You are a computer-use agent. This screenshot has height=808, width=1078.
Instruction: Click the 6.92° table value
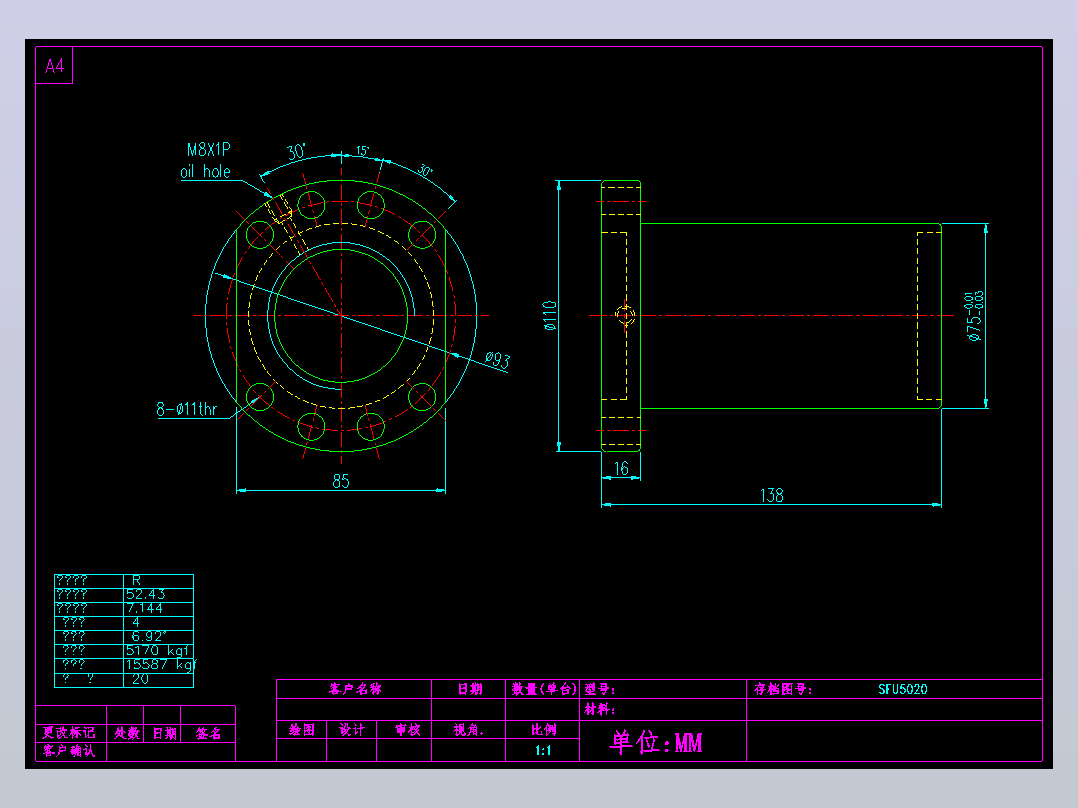click(x=148, y=636)
